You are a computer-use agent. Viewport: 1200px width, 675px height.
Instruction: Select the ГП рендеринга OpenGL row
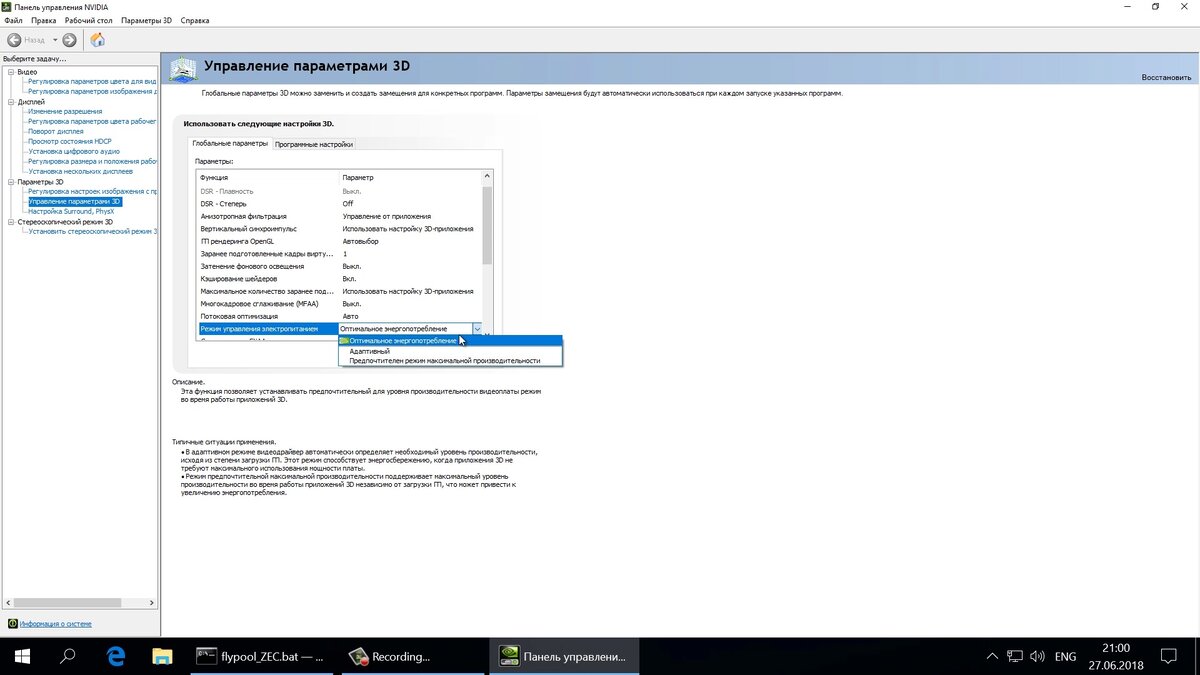(339, 241)
